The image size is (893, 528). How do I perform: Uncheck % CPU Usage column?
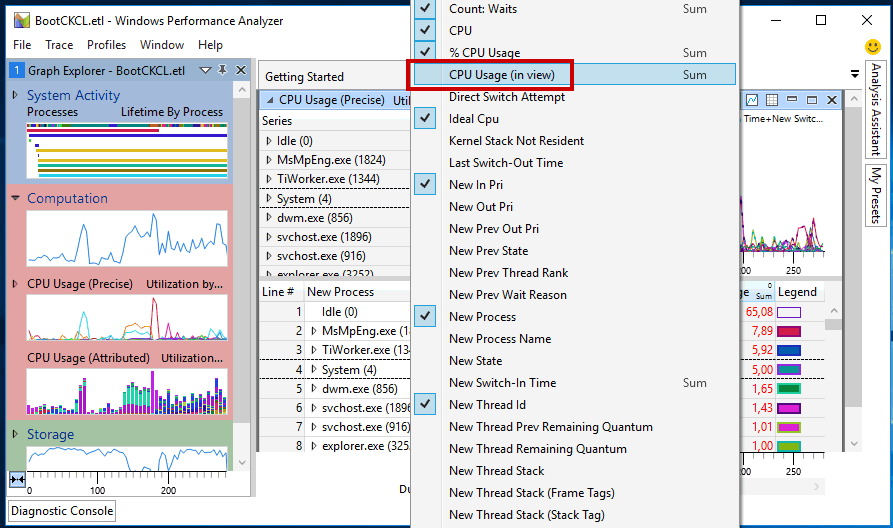[x=425, y=52]
